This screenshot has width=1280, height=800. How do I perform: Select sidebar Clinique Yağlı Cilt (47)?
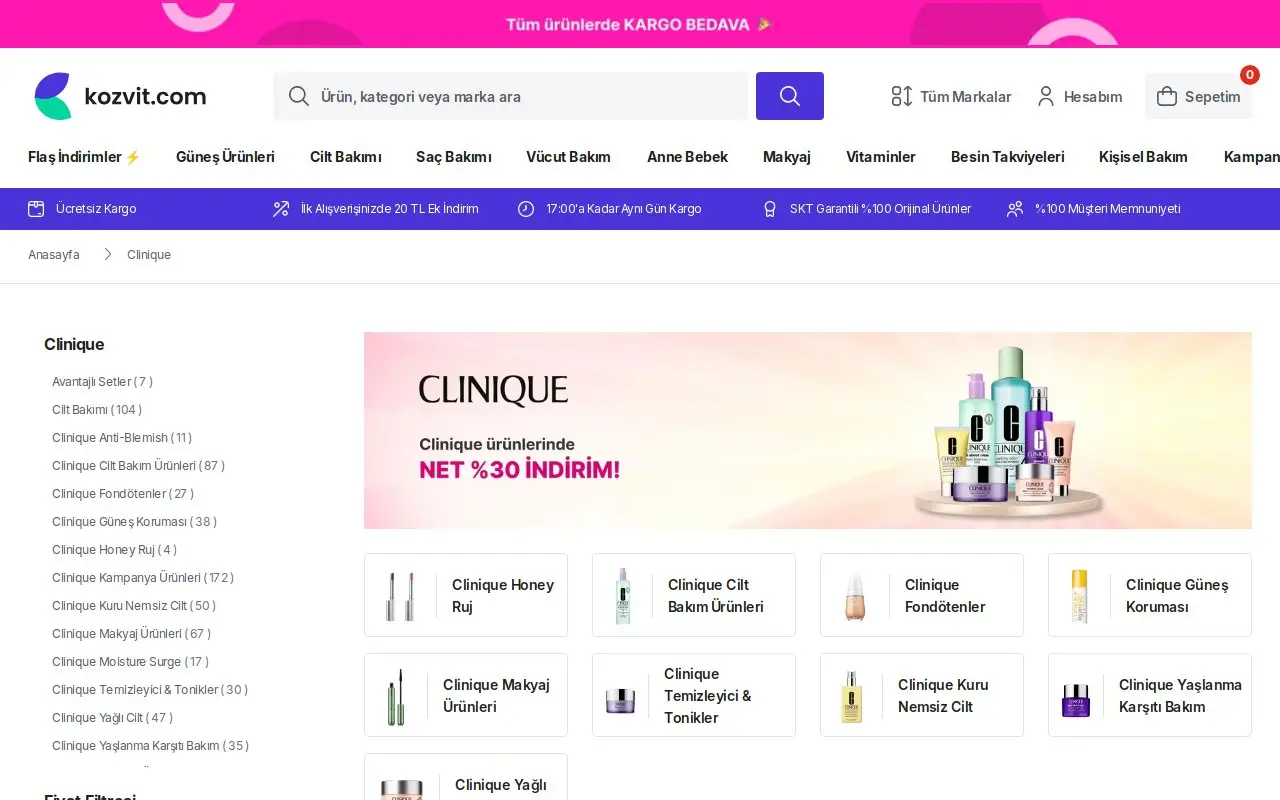(x=112, y=717)
